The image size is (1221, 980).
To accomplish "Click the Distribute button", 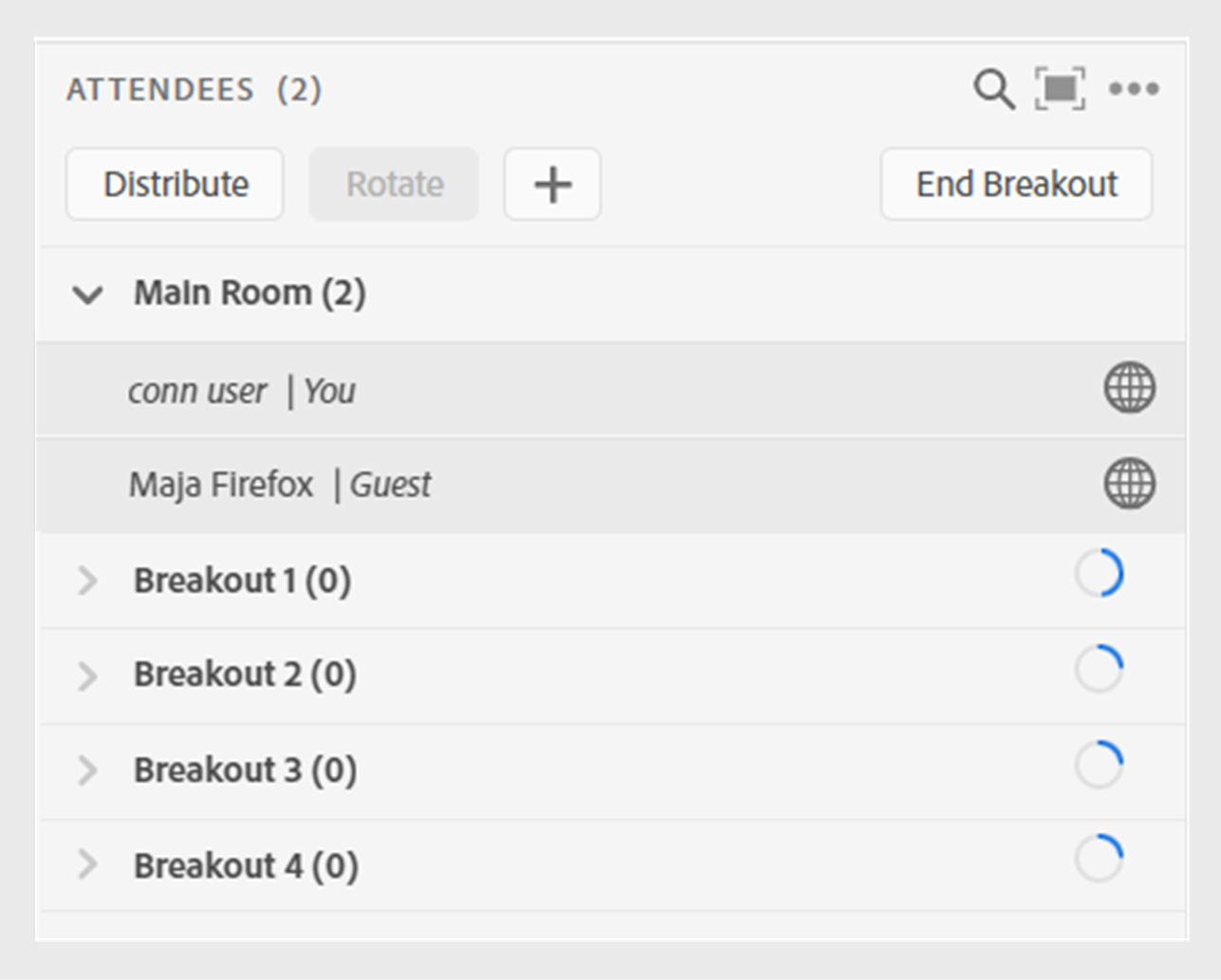I will (x=175, y=184).
